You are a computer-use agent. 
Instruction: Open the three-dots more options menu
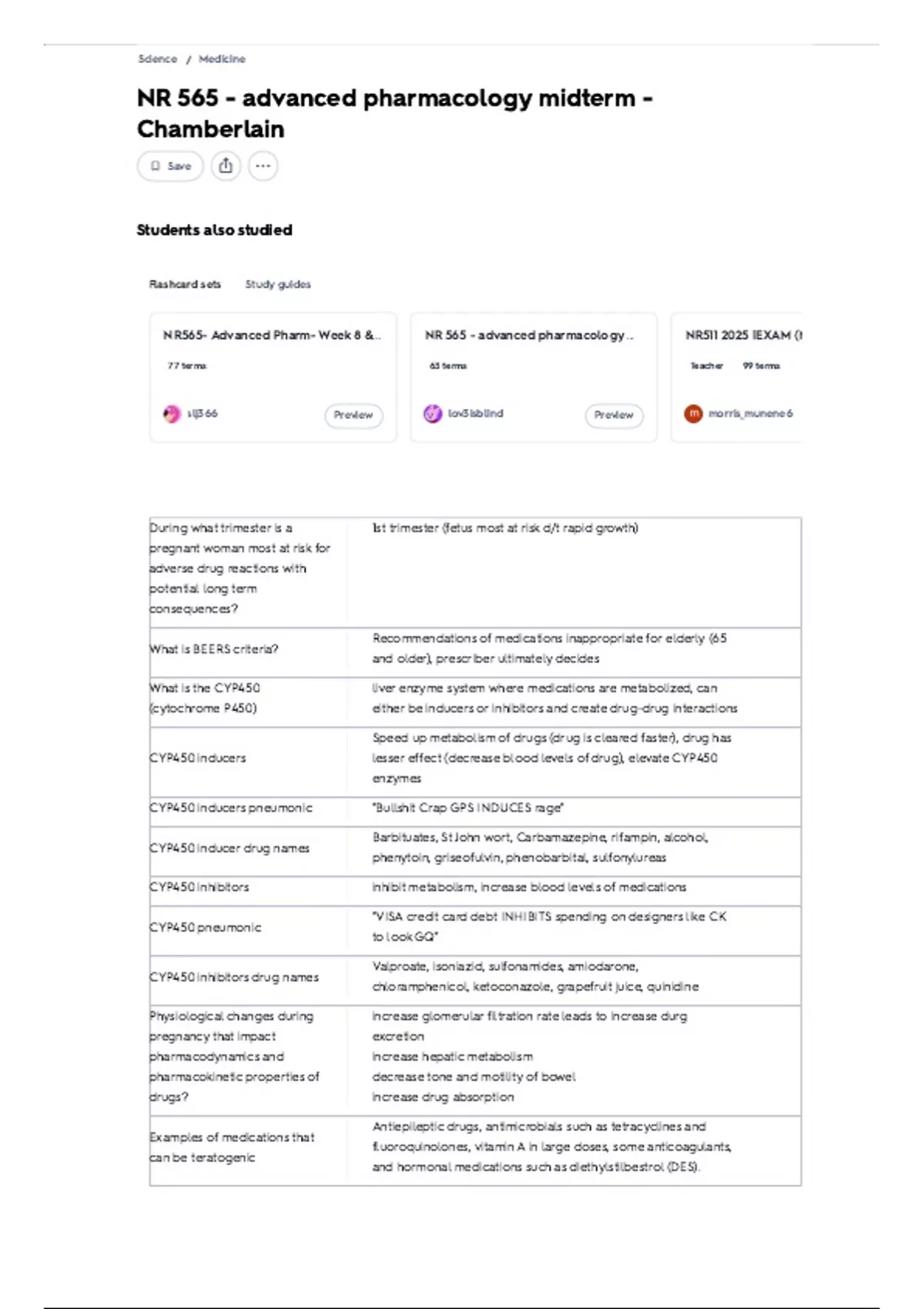click(x=263, y=166)
